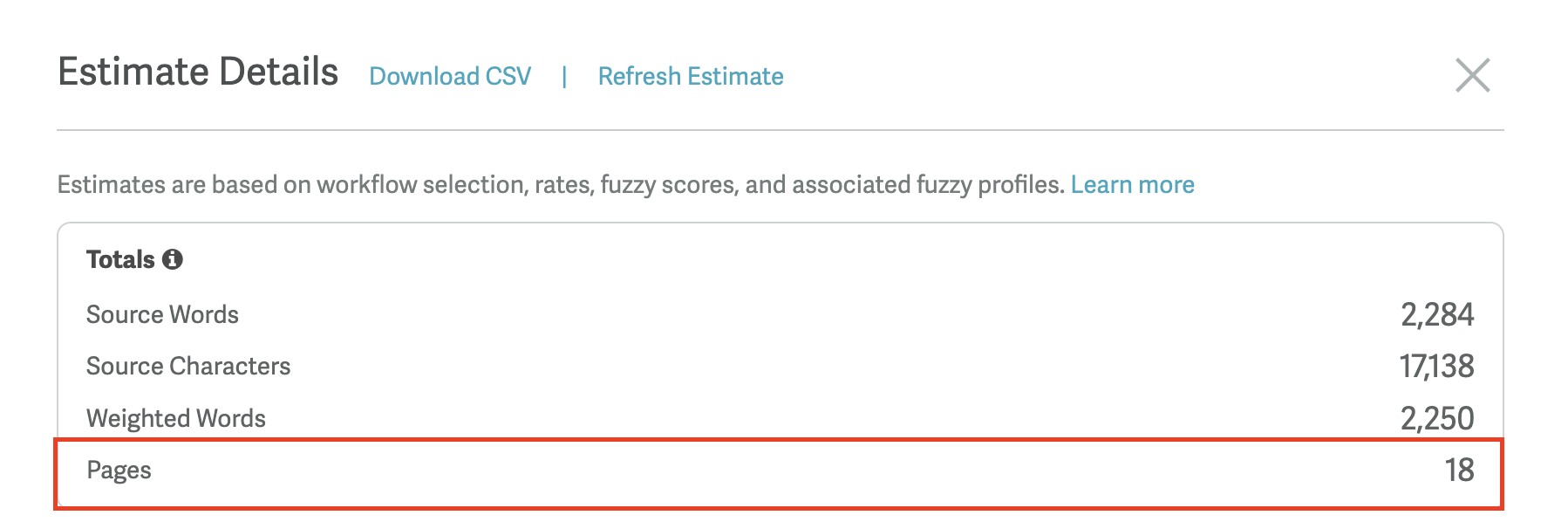Click the sentence start "Estimates are based on"
Screen dimensions: 1568x522
pos(183,185)
